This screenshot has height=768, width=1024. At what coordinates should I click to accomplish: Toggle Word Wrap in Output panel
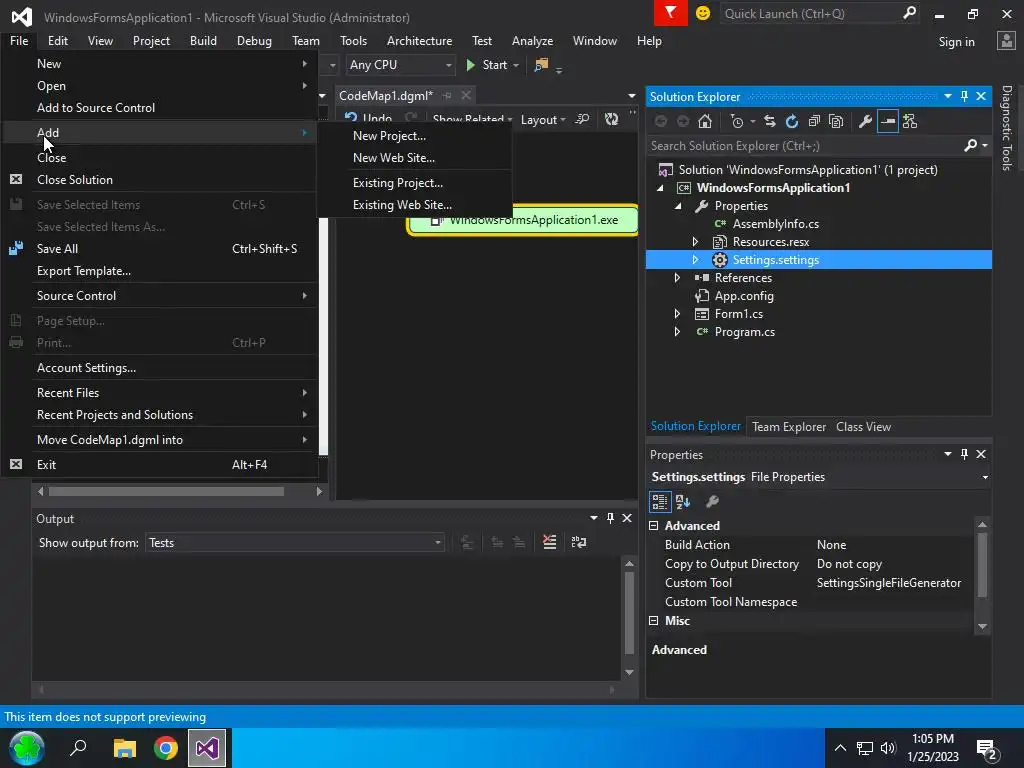[x=579, y=542]
